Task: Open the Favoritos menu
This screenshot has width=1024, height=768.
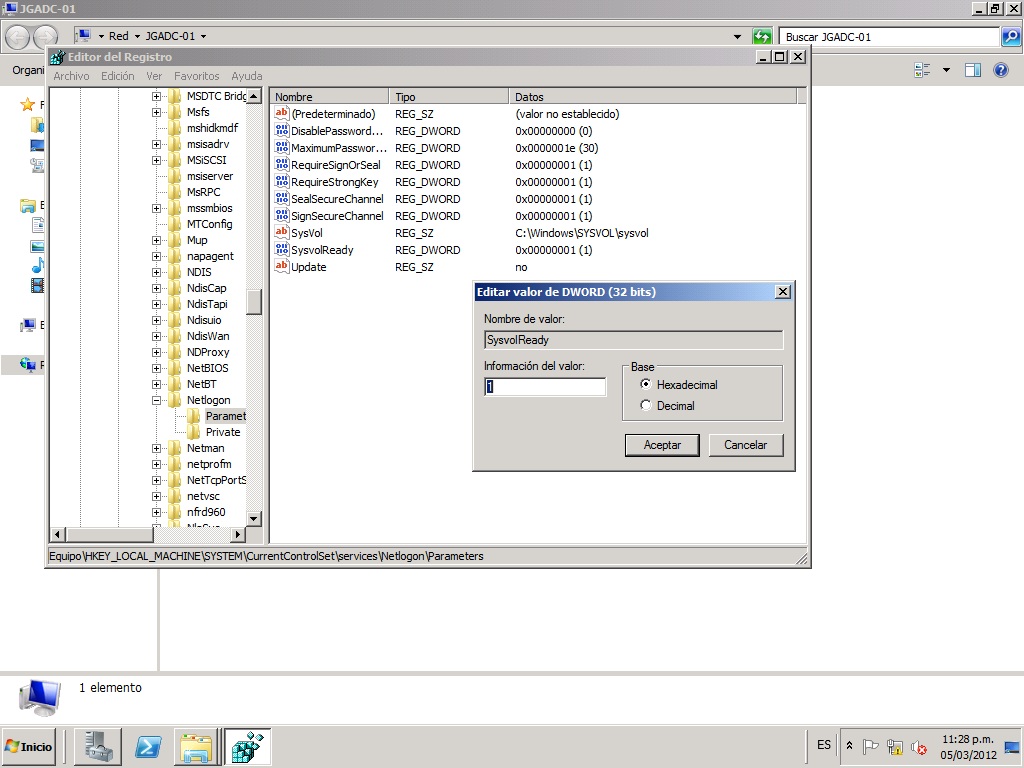Action: tap(197, 76)
